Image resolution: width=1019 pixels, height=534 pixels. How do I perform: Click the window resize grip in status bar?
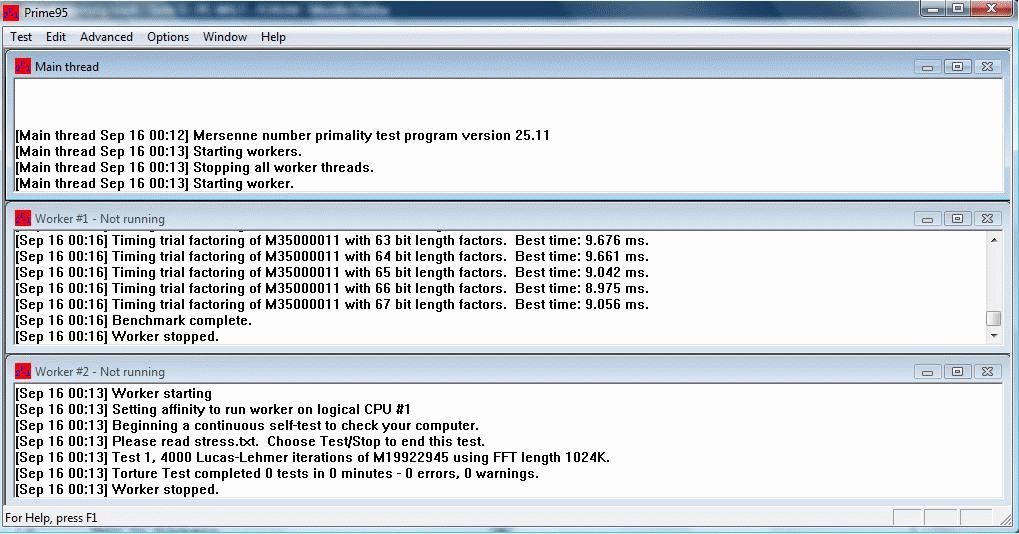tap(1006, 518)
